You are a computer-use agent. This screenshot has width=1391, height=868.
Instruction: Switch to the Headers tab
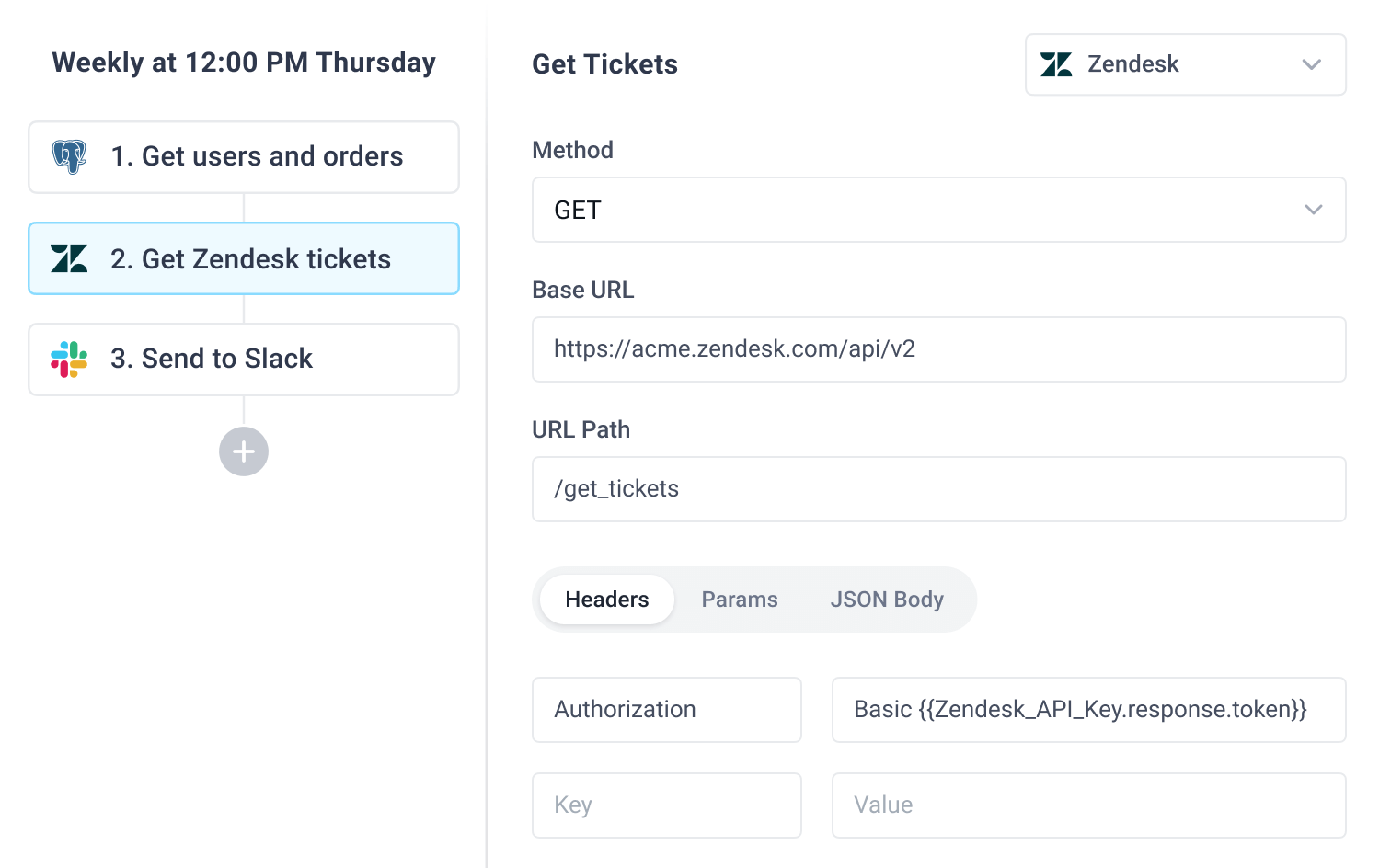pos(607,600)
